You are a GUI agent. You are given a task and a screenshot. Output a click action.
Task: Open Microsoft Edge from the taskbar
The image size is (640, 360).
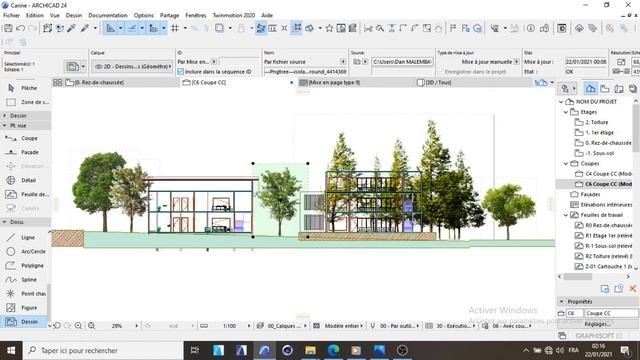click(333, 351)
